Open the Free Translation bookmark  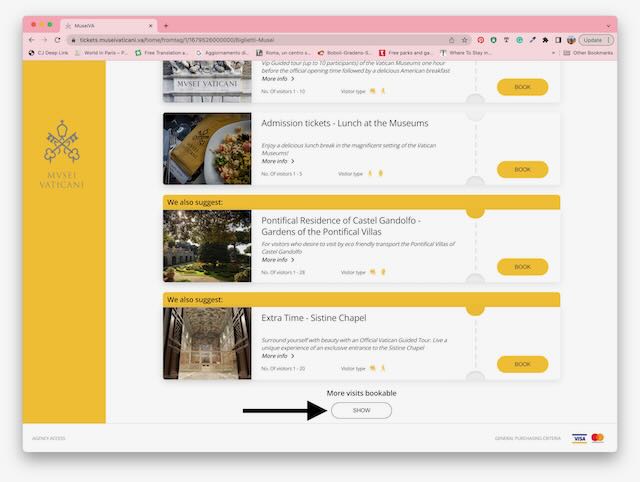click(x=162, y=53)
